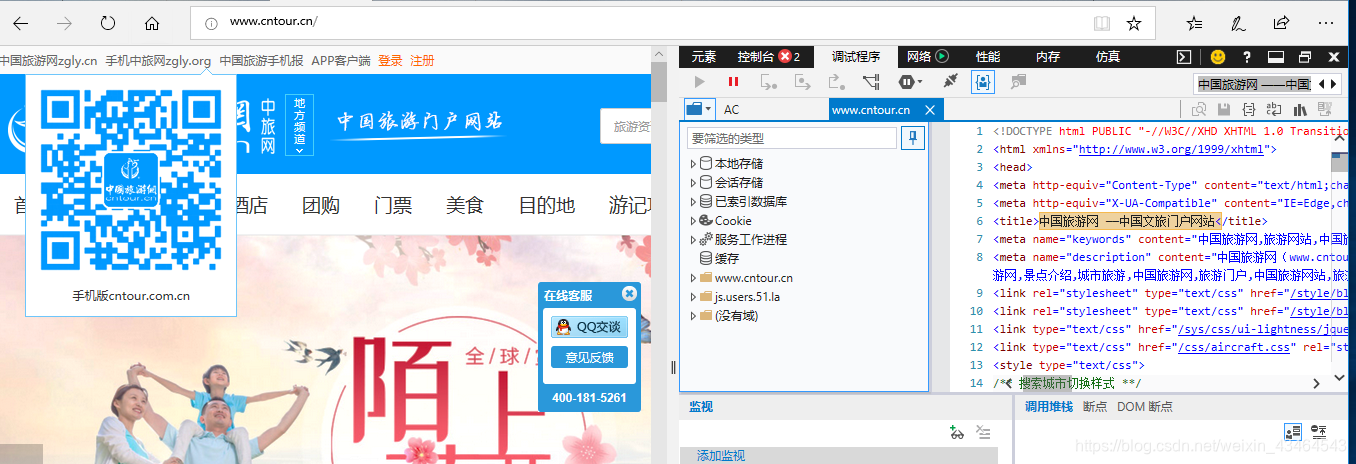Click the show console prompt icon
This screenshot has width=1356, height=464.
[x=1184, y=57]
